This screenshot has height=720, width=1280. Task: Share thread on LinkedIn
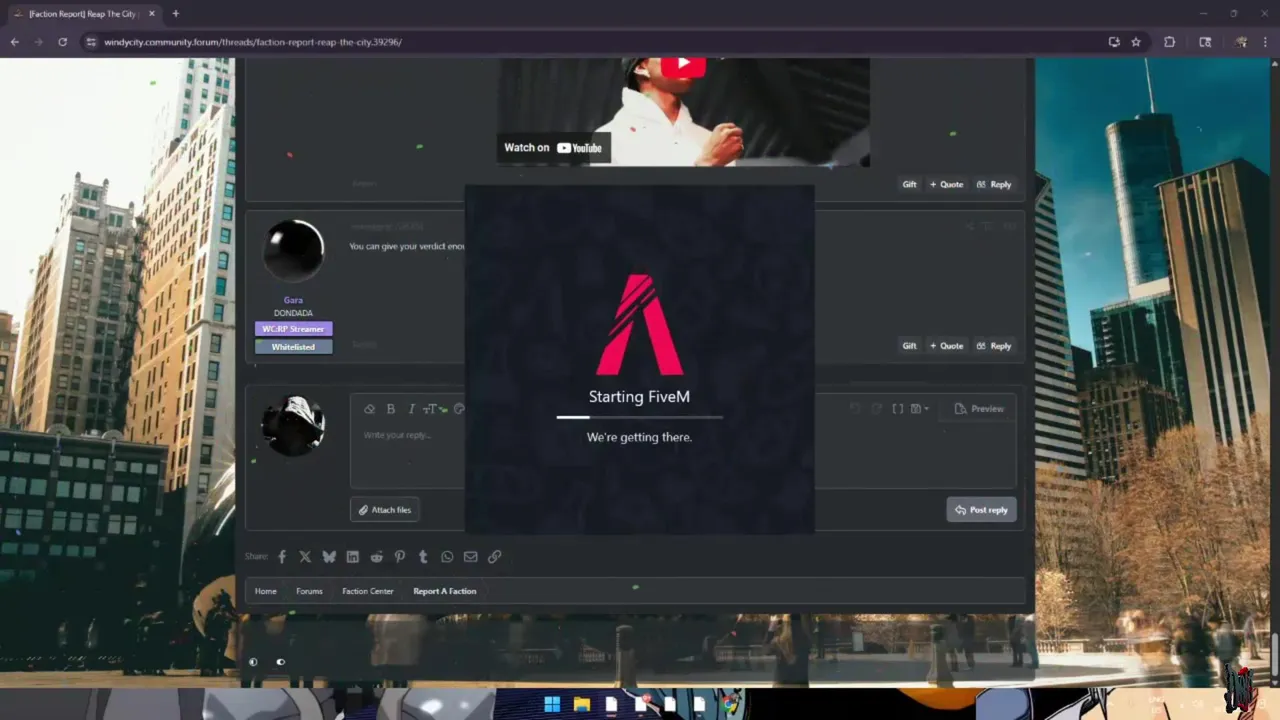pos(353,557)
